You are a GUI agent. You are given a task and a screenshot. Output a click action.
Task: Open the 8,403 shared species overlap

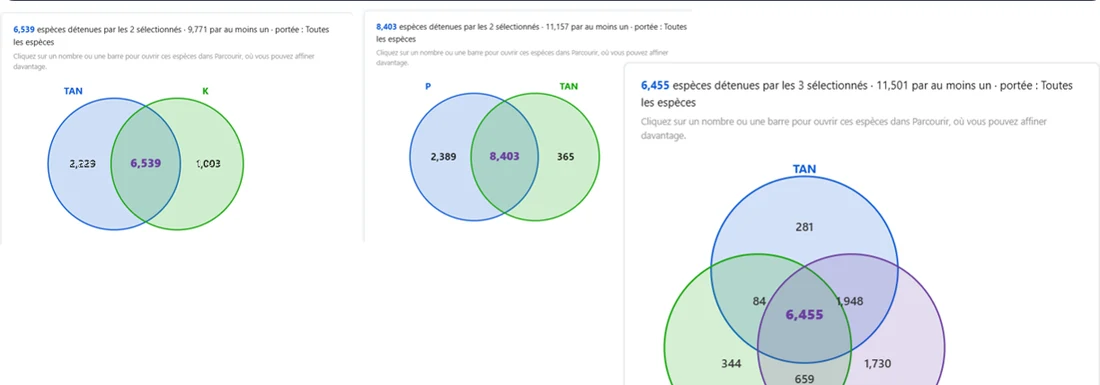tap(504, 156)
